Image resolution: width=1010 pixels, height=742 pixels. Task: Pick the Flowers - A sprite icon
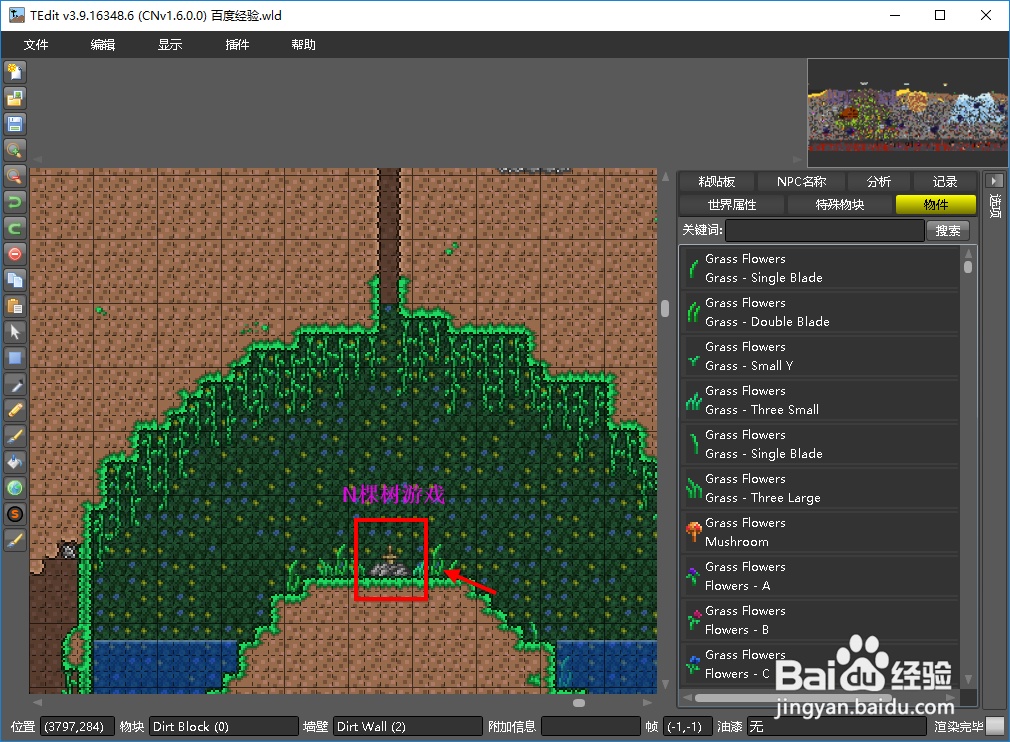tap(694, 576)
